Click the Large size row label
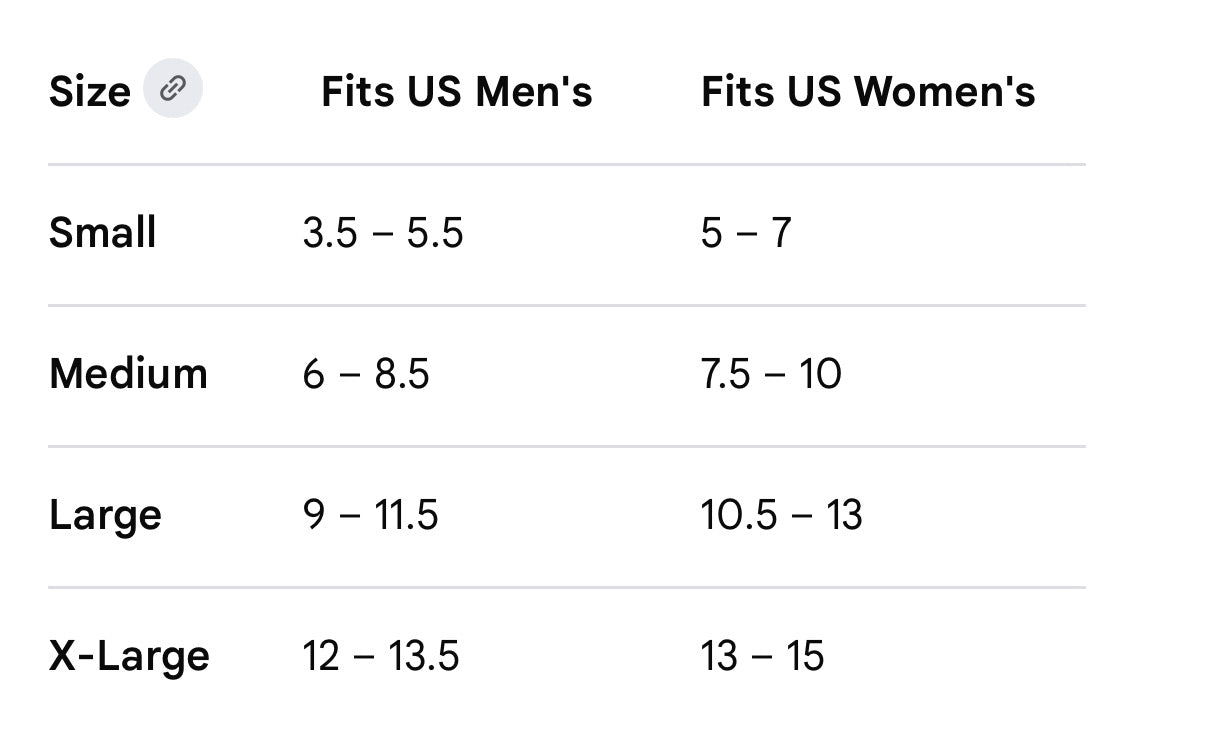The width and height of the screenshot is (1206, 743). click(105, 516)
